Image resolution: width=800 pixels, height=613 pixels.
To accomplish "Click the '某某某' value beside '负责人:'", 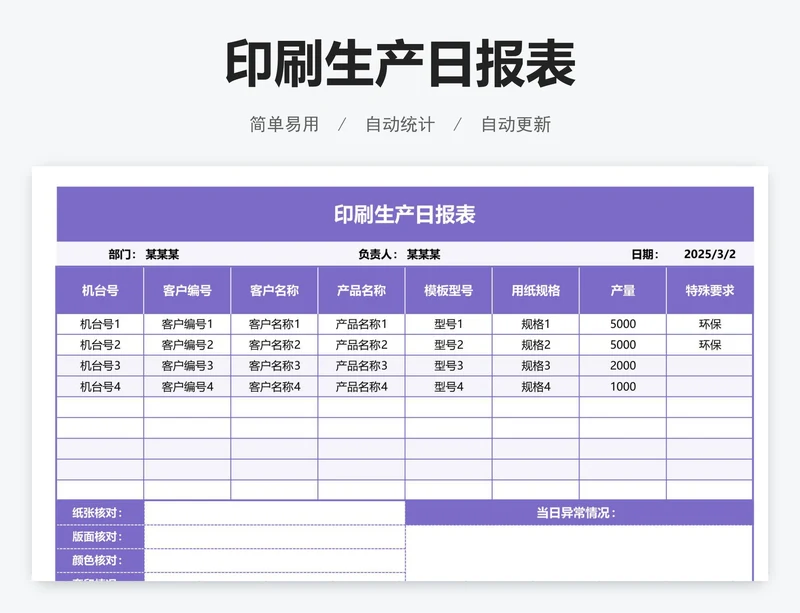I will [x=423, y=254].
